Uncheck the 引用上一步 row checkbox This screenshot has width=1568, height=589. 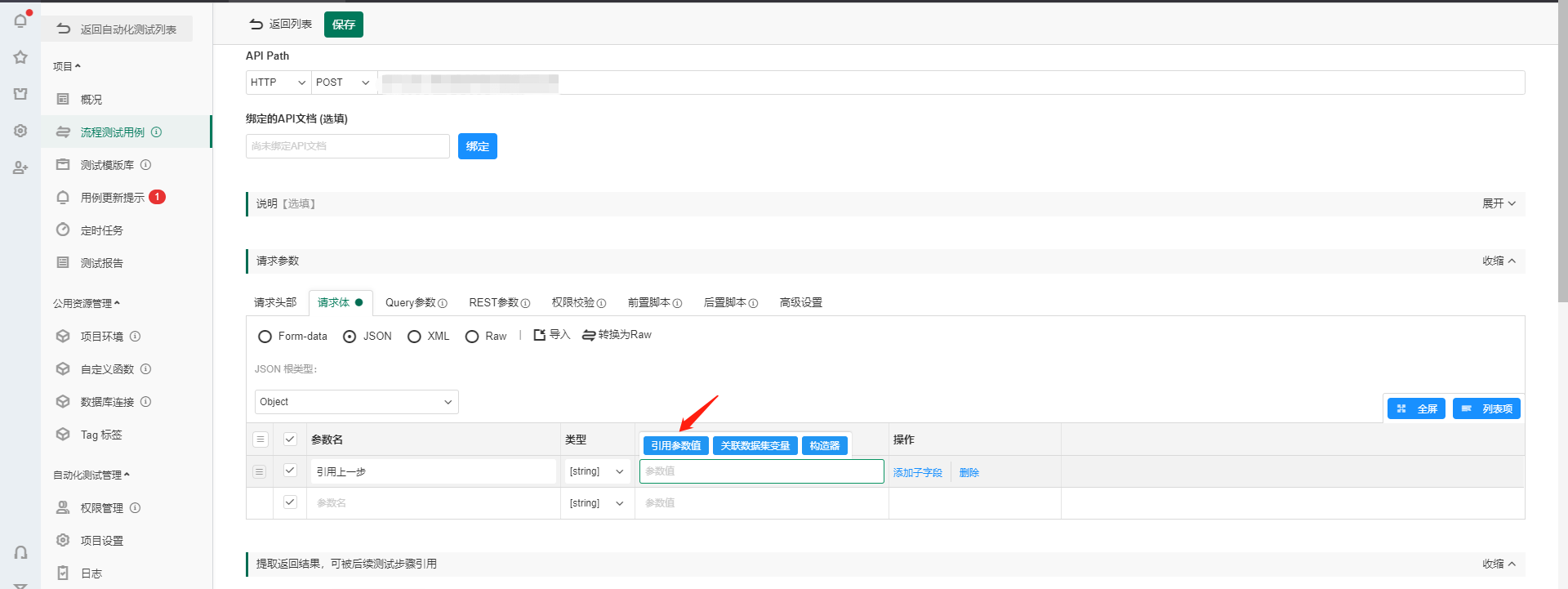[290, 470]
